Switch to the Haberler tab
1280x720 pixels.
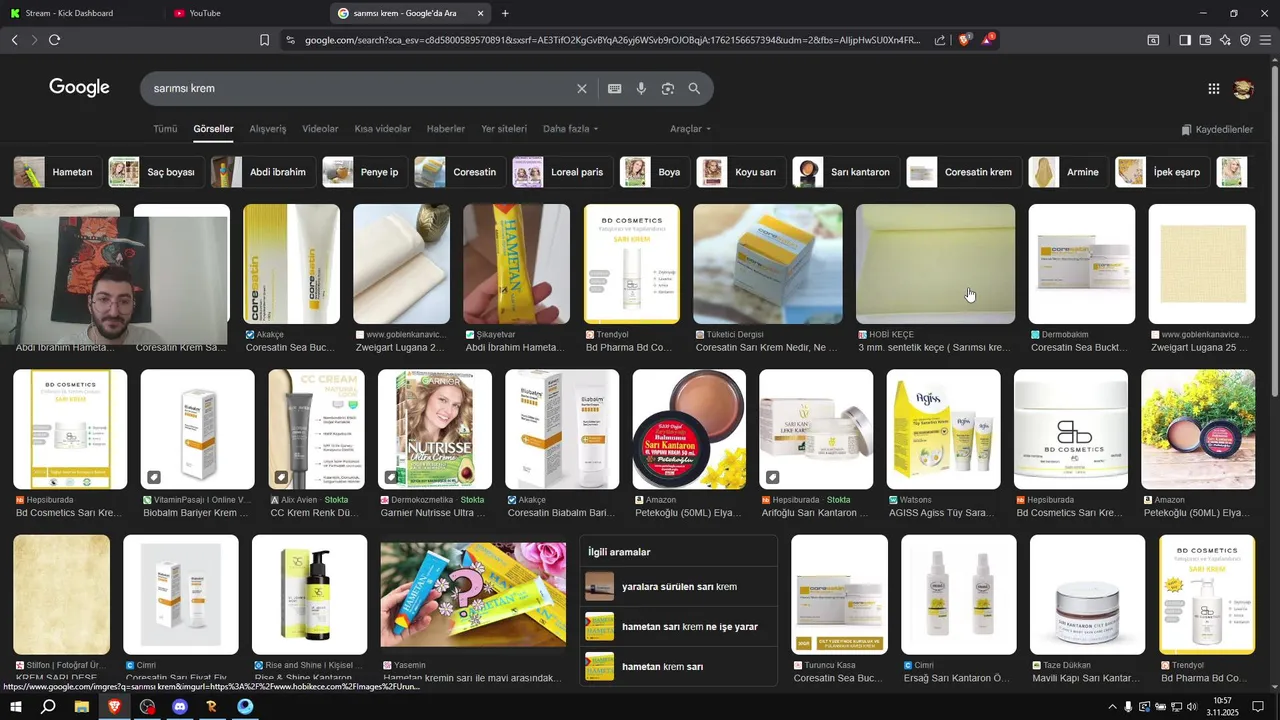[446, 129]
